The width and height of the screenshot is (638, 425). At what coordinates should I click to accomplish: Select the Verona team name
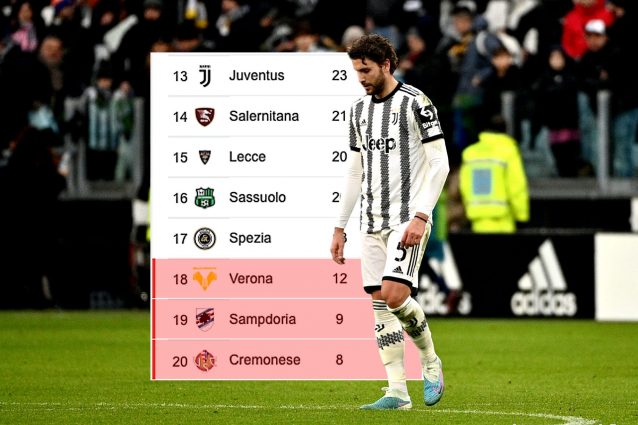click(251, 278)
